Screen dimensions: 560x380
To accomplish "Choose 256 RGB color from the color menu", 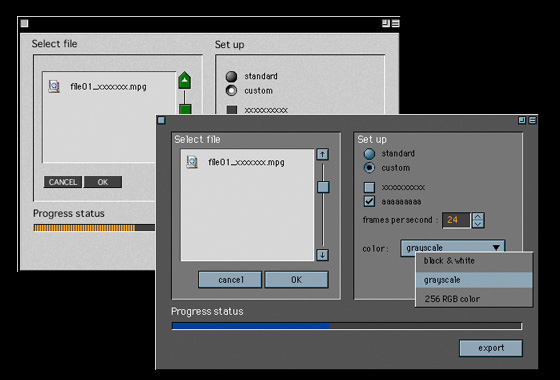I will [x=474, y=299].
